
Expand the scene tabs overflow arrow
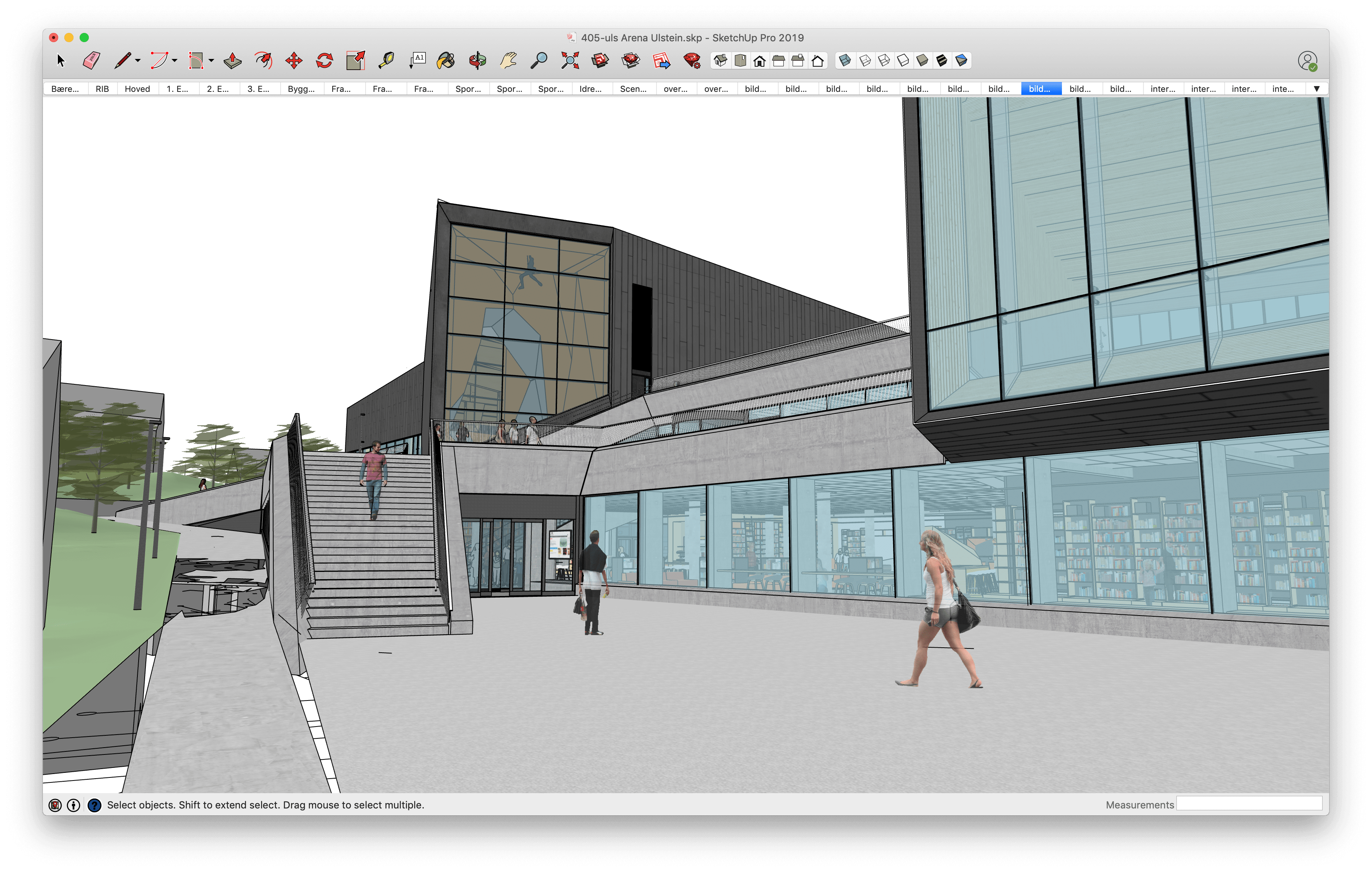[x=1317, y=89]
